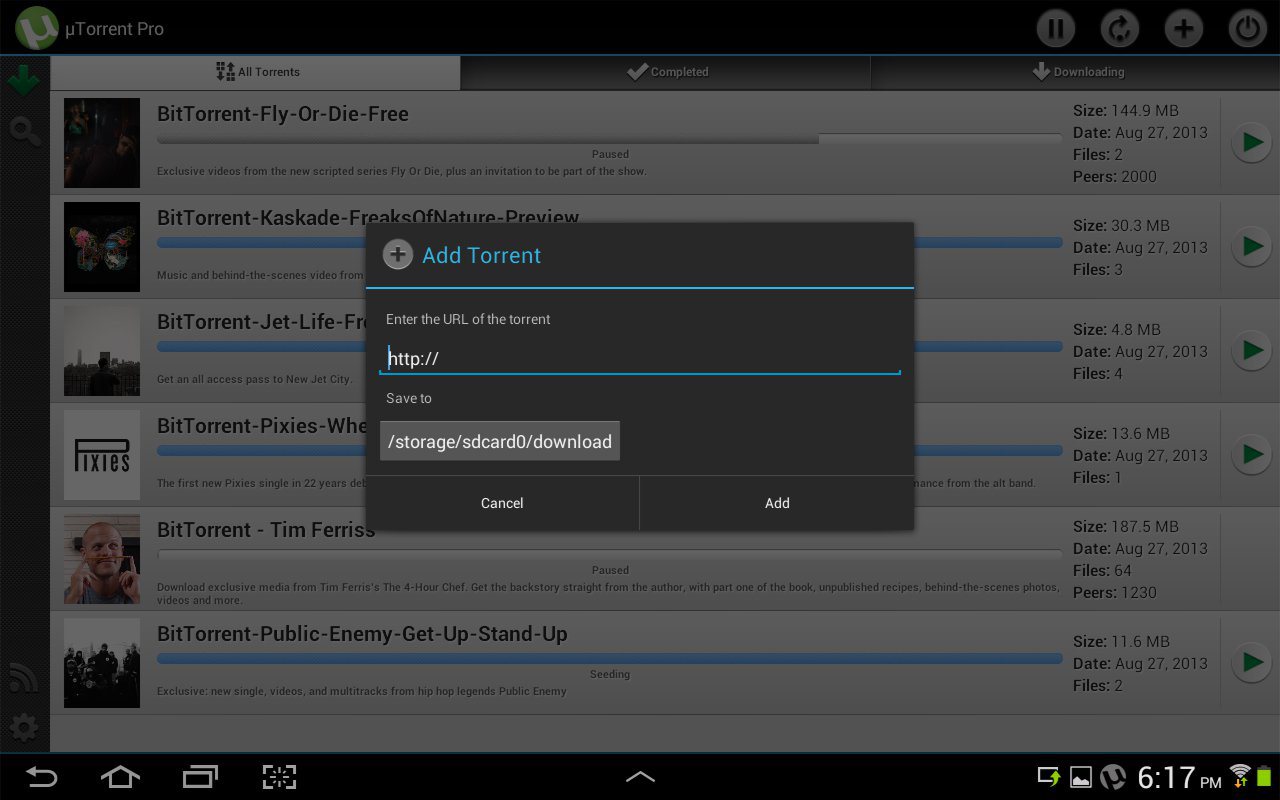Tap play button for Kaskade torrent
Image resolution: width=1280 pixels, height=800 pixels.
coord(1250,246)
